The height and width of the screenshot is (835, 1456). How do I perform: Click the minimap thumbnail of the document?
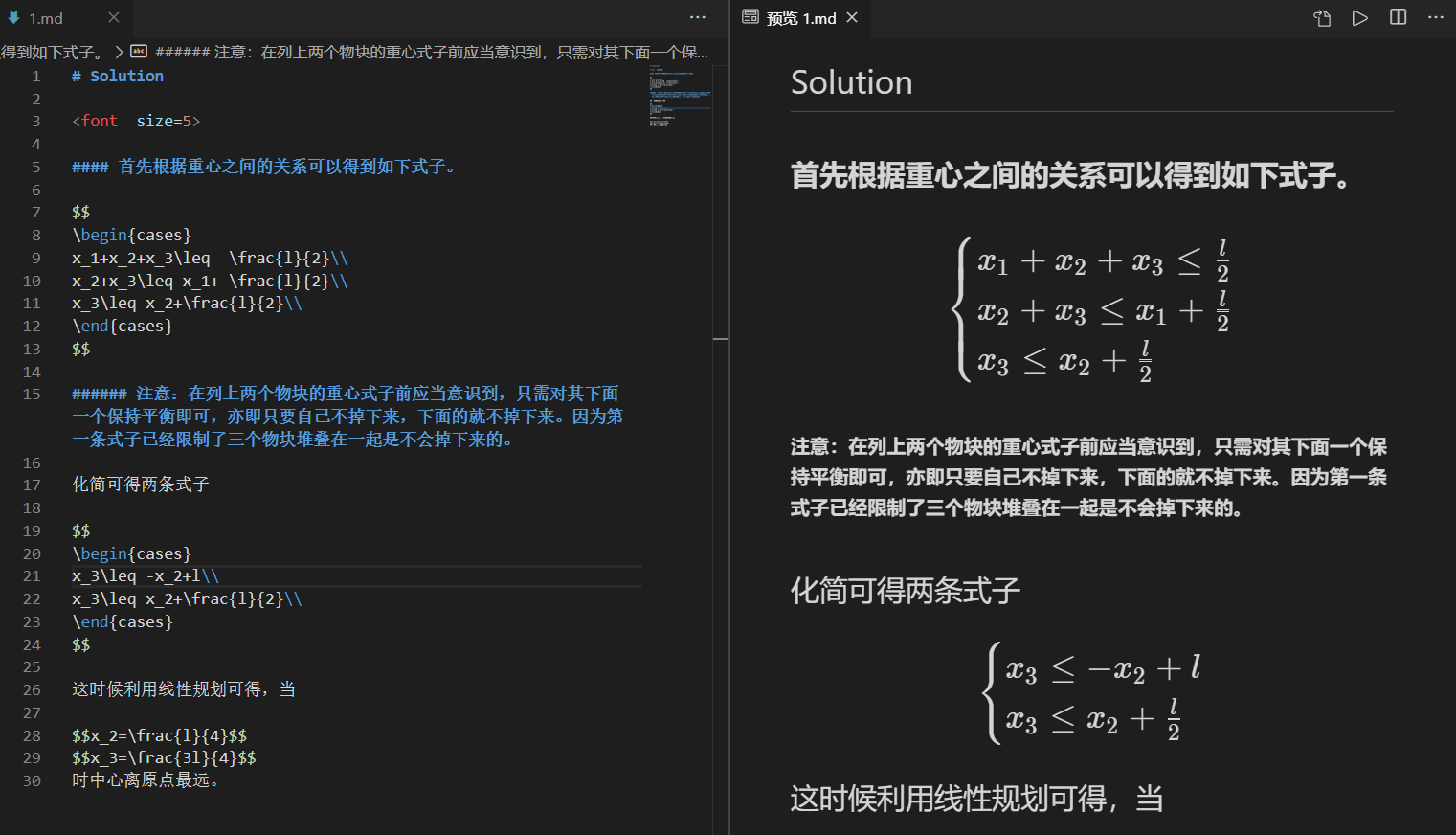click(x=681, y=96)
